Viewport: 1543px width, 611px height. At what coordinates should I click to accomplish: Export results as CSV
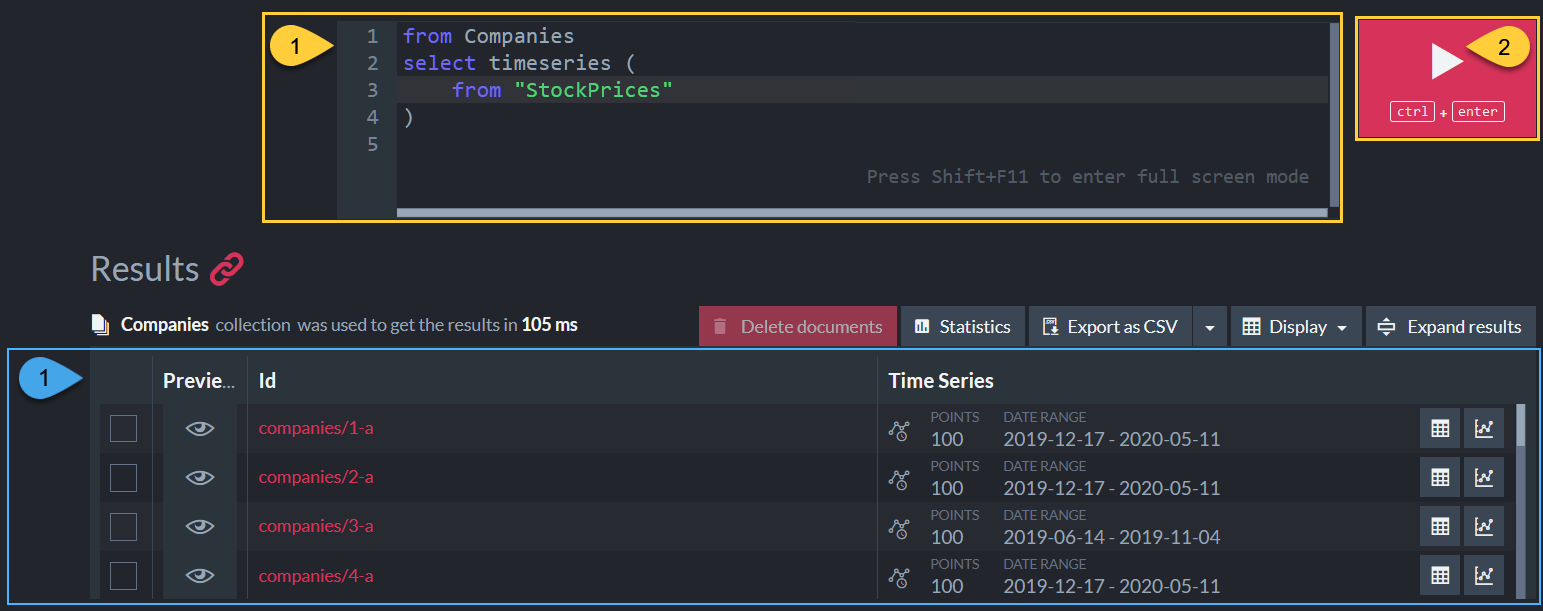1110,327
